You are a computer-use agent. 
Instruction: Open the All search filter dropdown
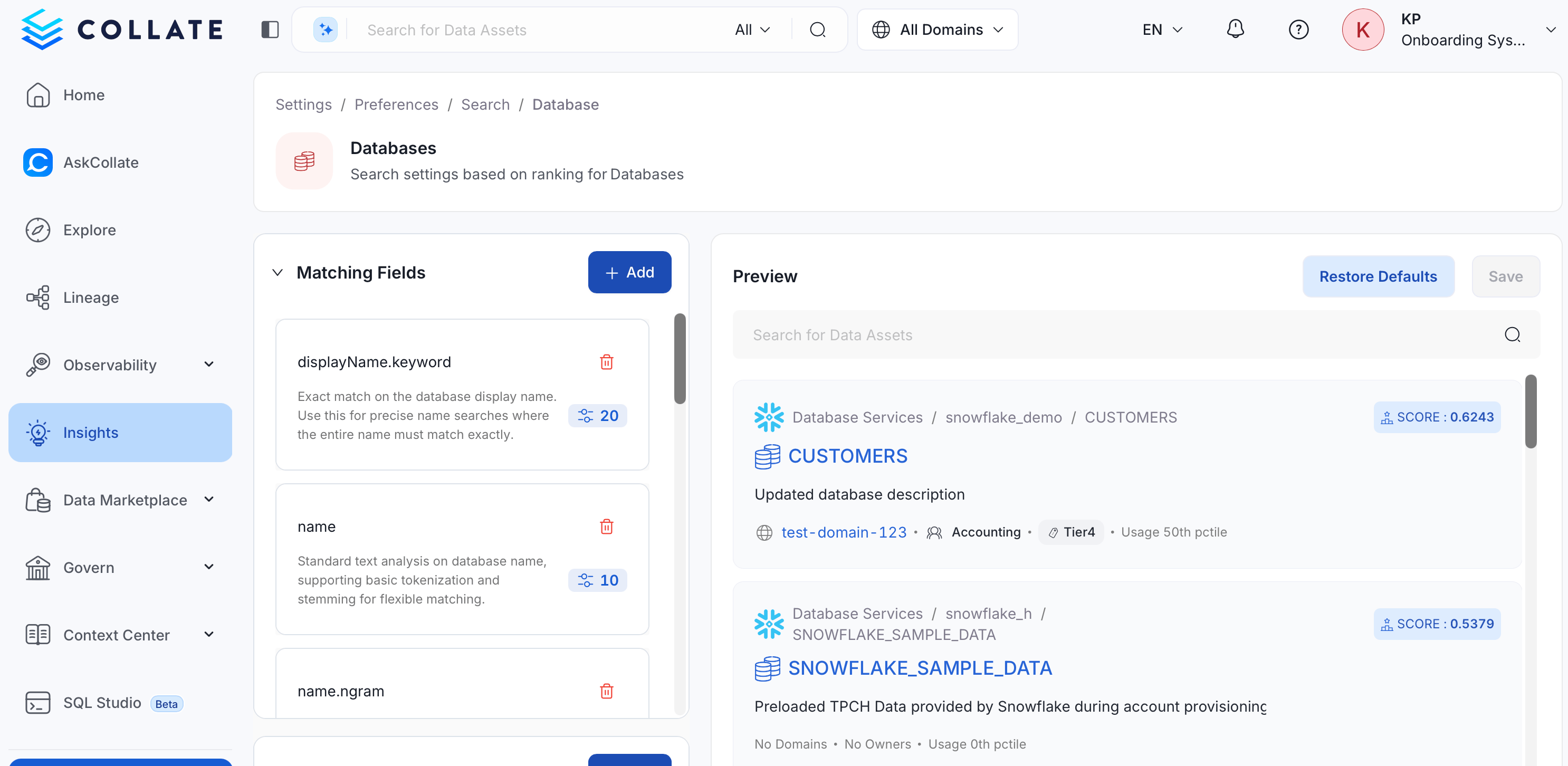tap(752, 29)
